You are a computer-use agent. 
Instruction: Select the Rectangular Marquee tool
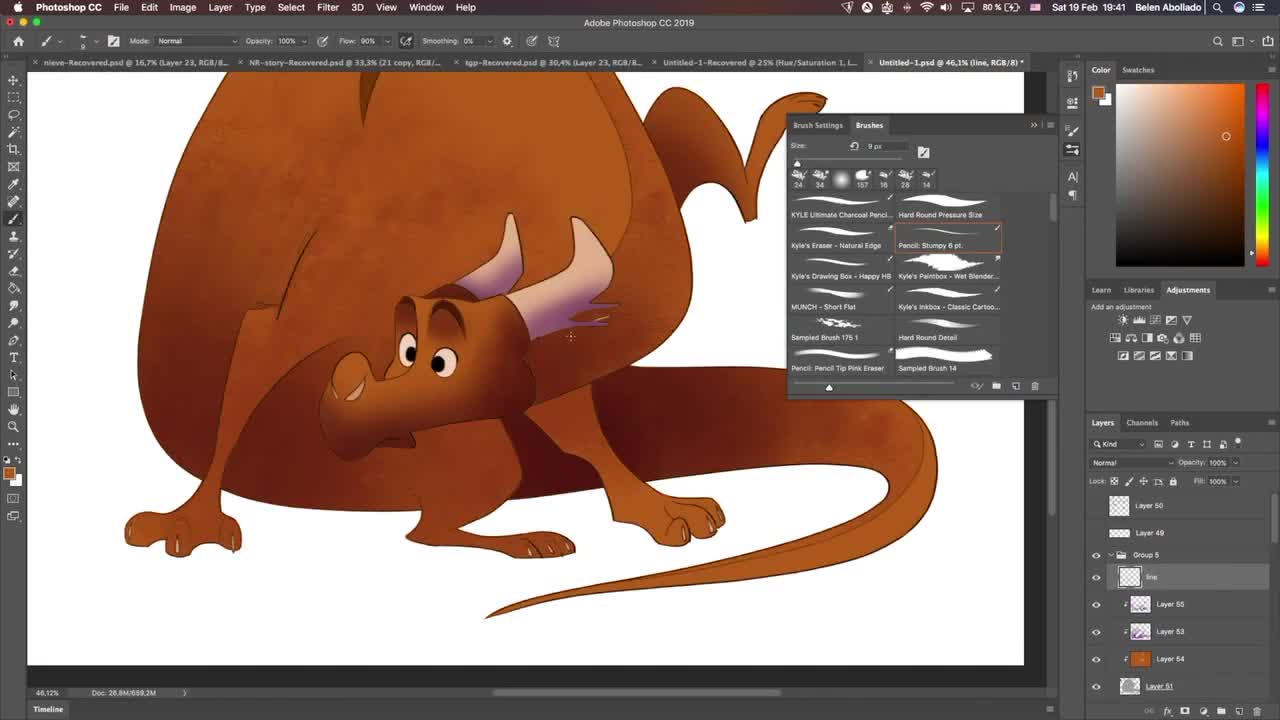click(x=13, y=97)
